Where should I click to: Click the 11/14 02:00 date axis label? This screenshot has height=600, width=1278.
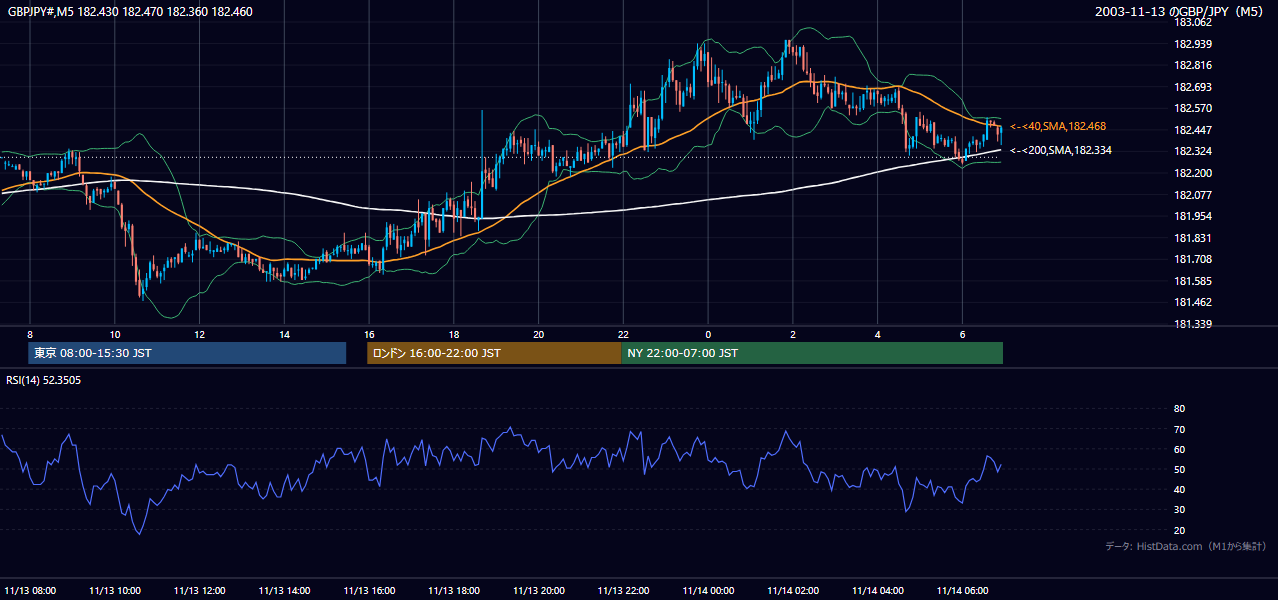(793, 590)
